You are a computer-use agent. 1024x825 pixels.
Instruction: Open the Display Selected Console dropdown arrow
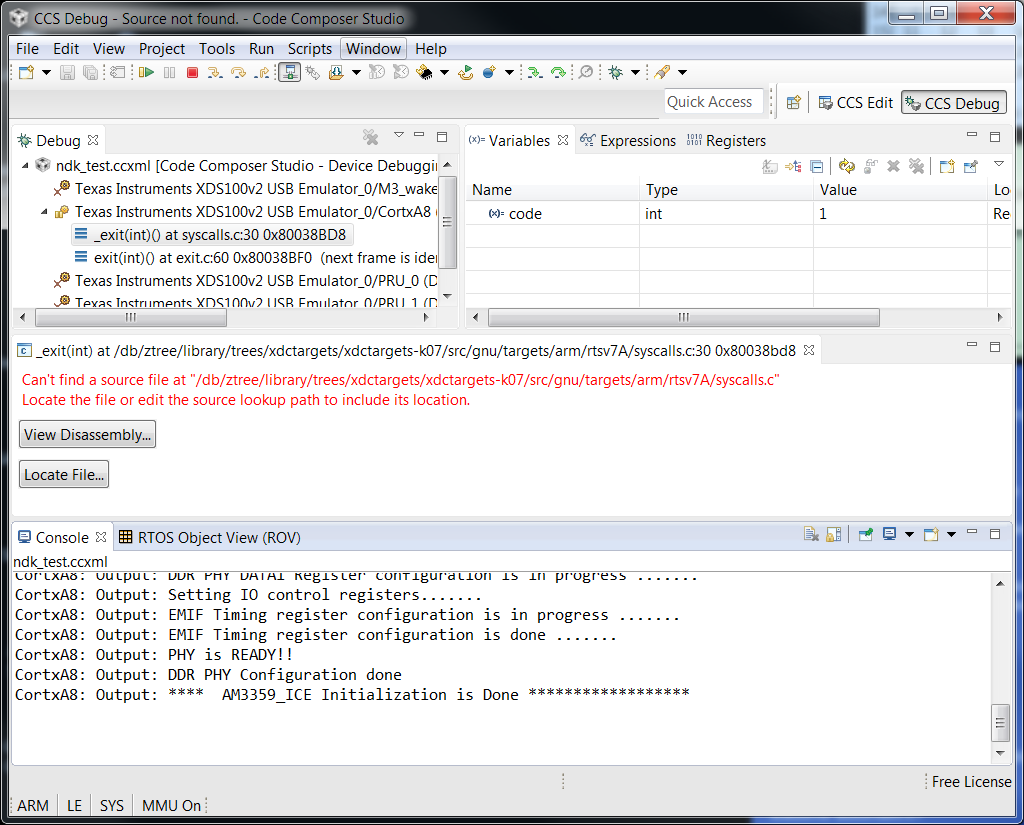(x=909, y=534)
